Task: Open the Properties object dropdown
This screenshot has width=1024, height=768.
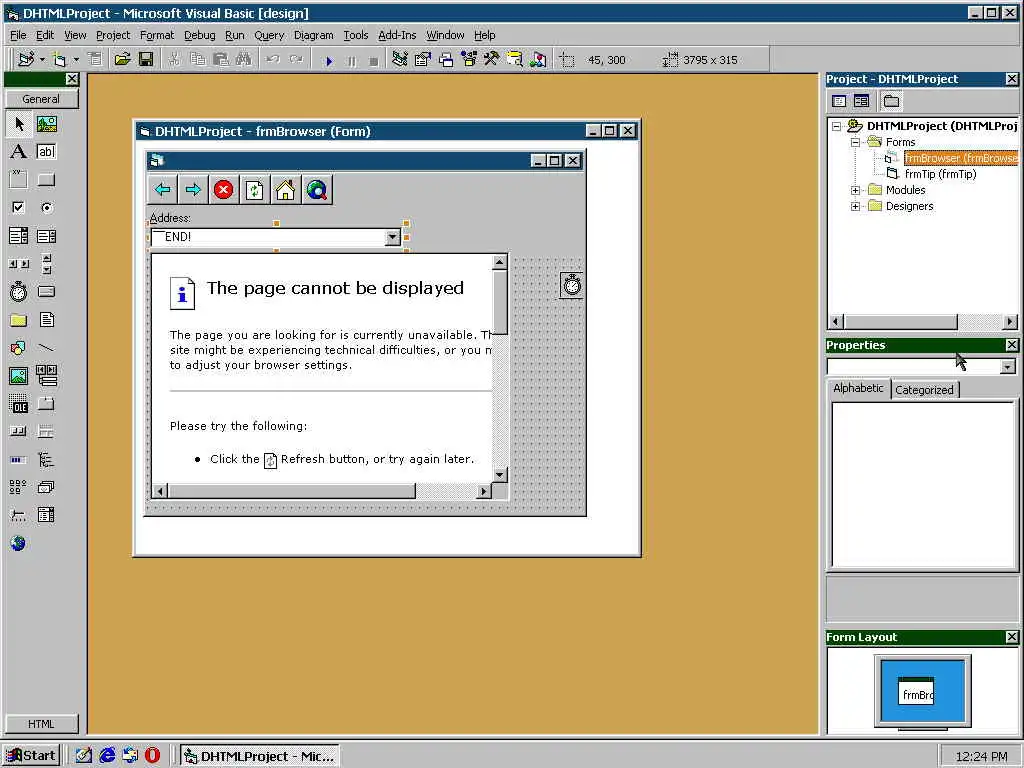Action: point(1008,367)
